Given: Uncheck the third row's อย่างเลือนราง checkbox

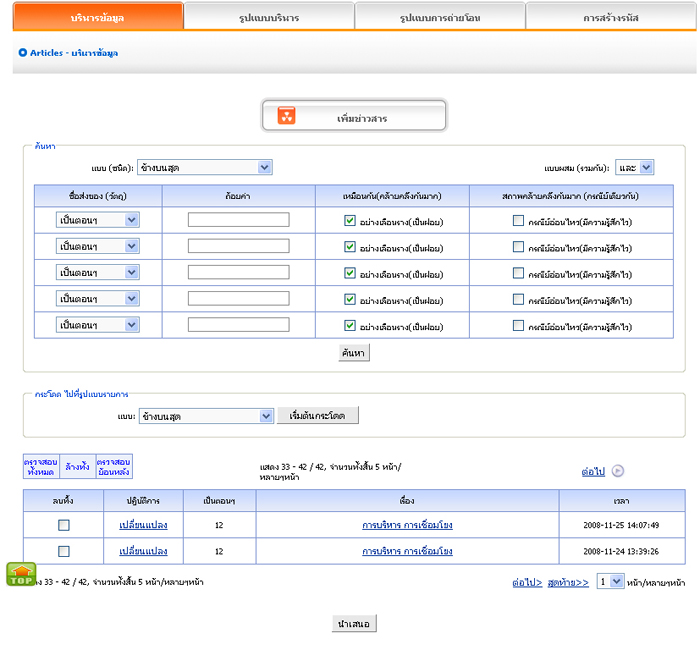Looking at the screenshot, I should (350, 273).
